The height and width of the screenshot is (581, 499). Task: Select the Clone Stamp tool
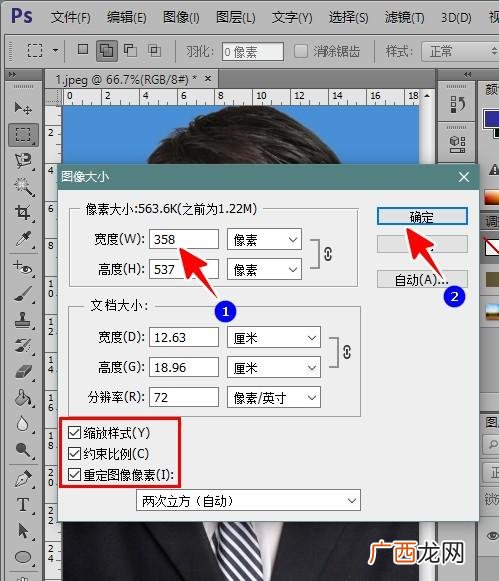click(x=23, y=320)
